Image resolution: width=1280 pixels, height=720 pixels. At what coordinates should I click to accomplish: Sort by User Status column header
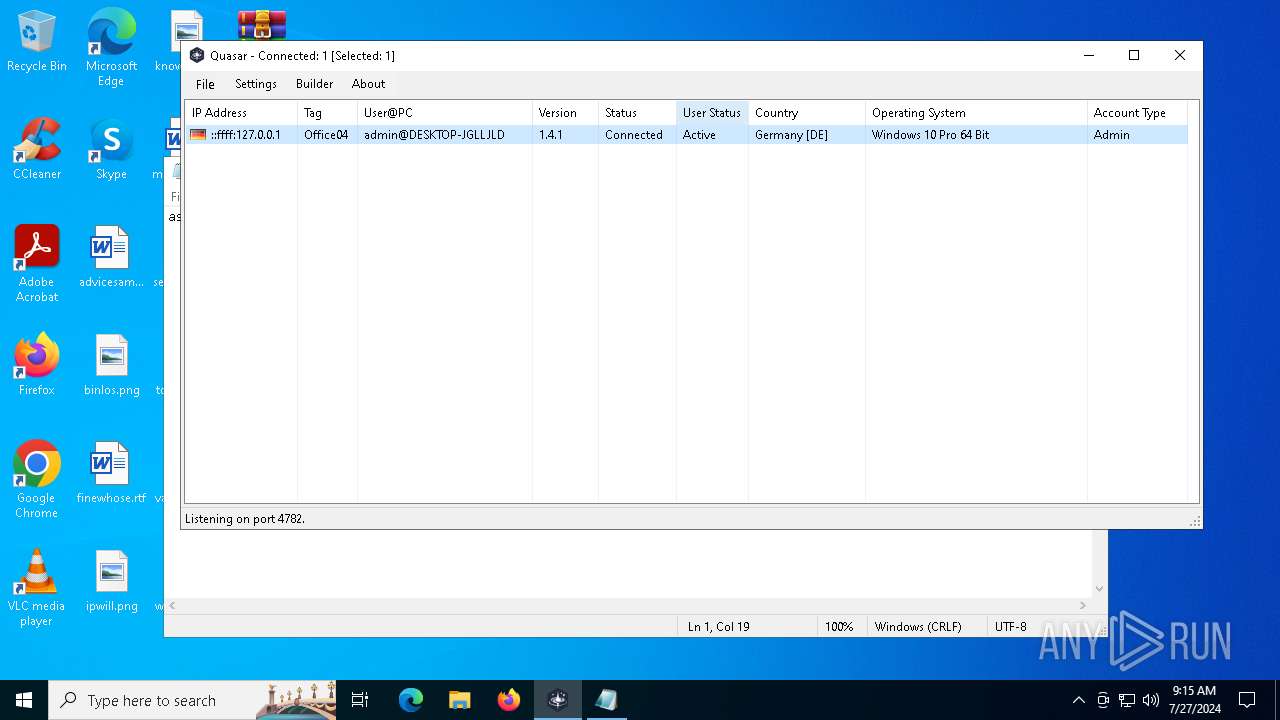tap(712, 113)
